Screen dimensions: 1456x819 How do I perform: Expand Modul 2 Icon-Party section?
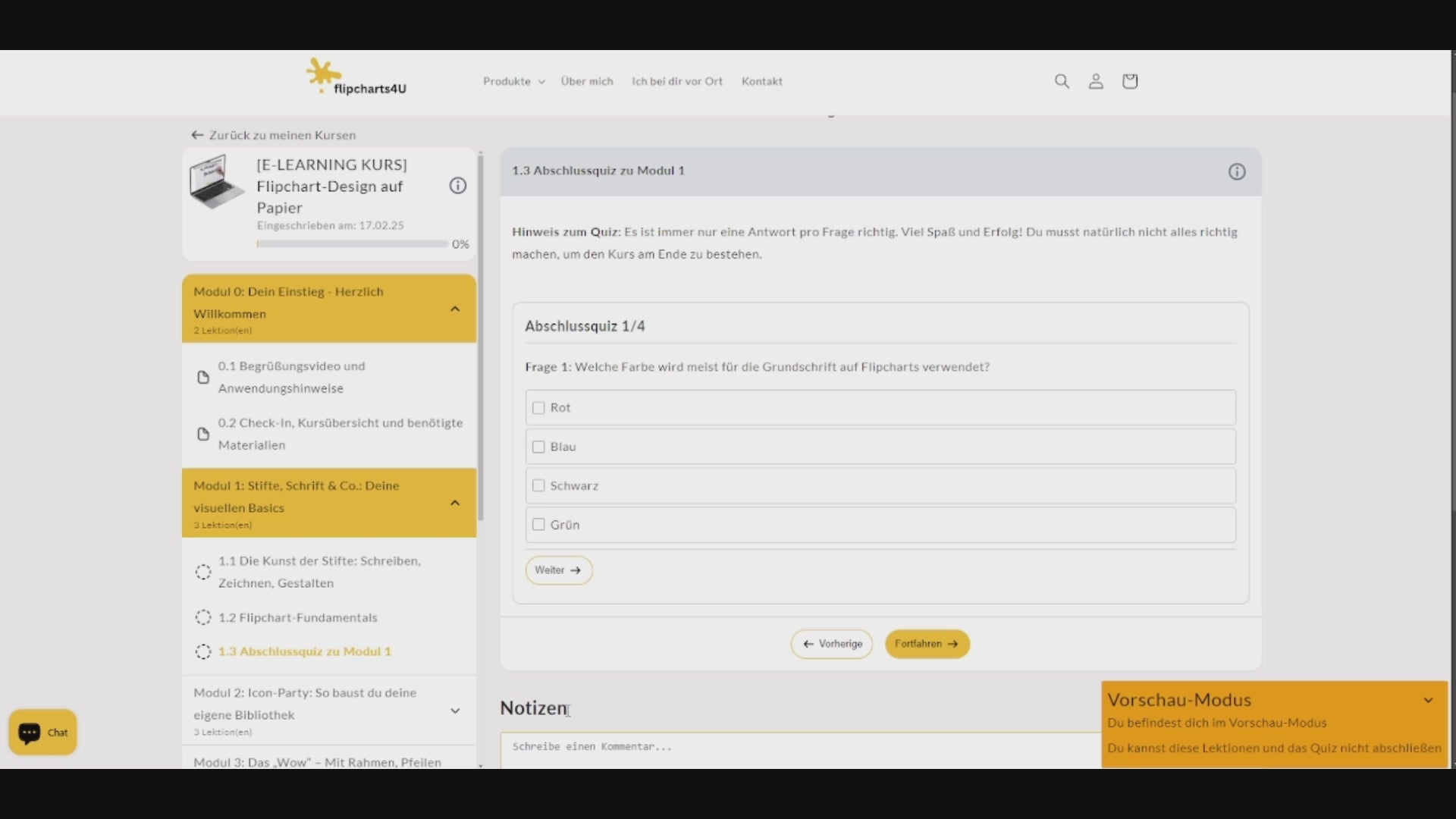pos(455,711)
